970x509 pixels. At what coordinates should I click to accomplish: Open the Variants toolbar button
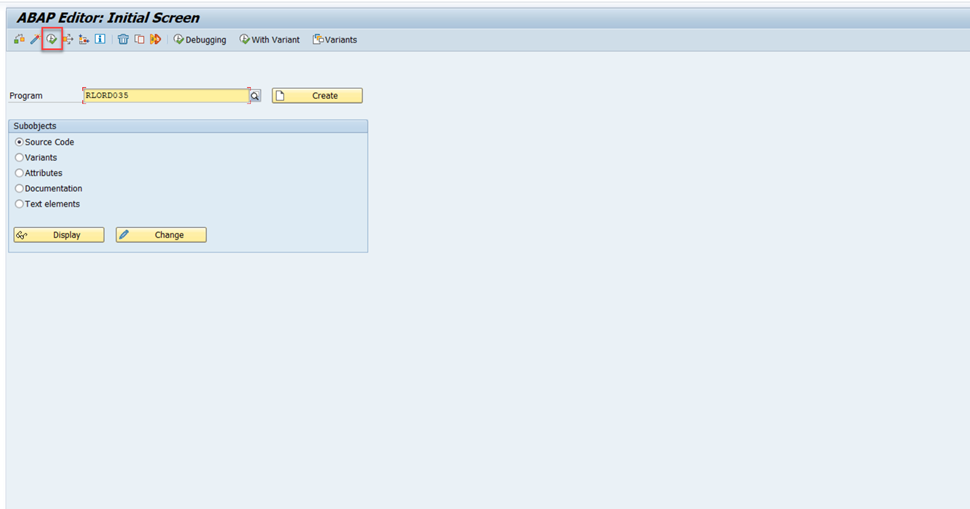334,40
